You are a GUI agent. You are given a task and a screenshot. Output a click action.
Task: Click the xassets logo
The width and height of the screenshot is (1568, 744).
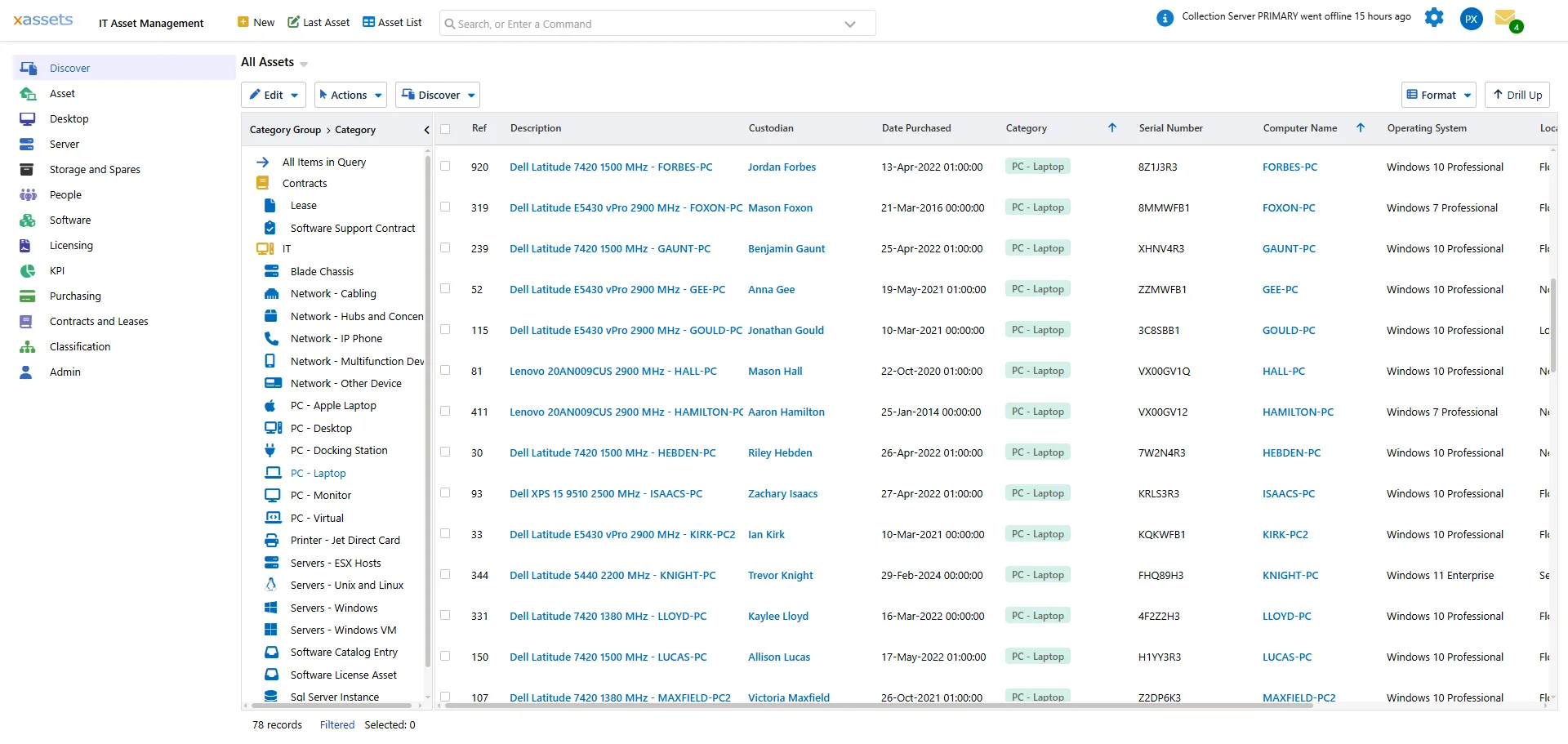click(43, 19)
